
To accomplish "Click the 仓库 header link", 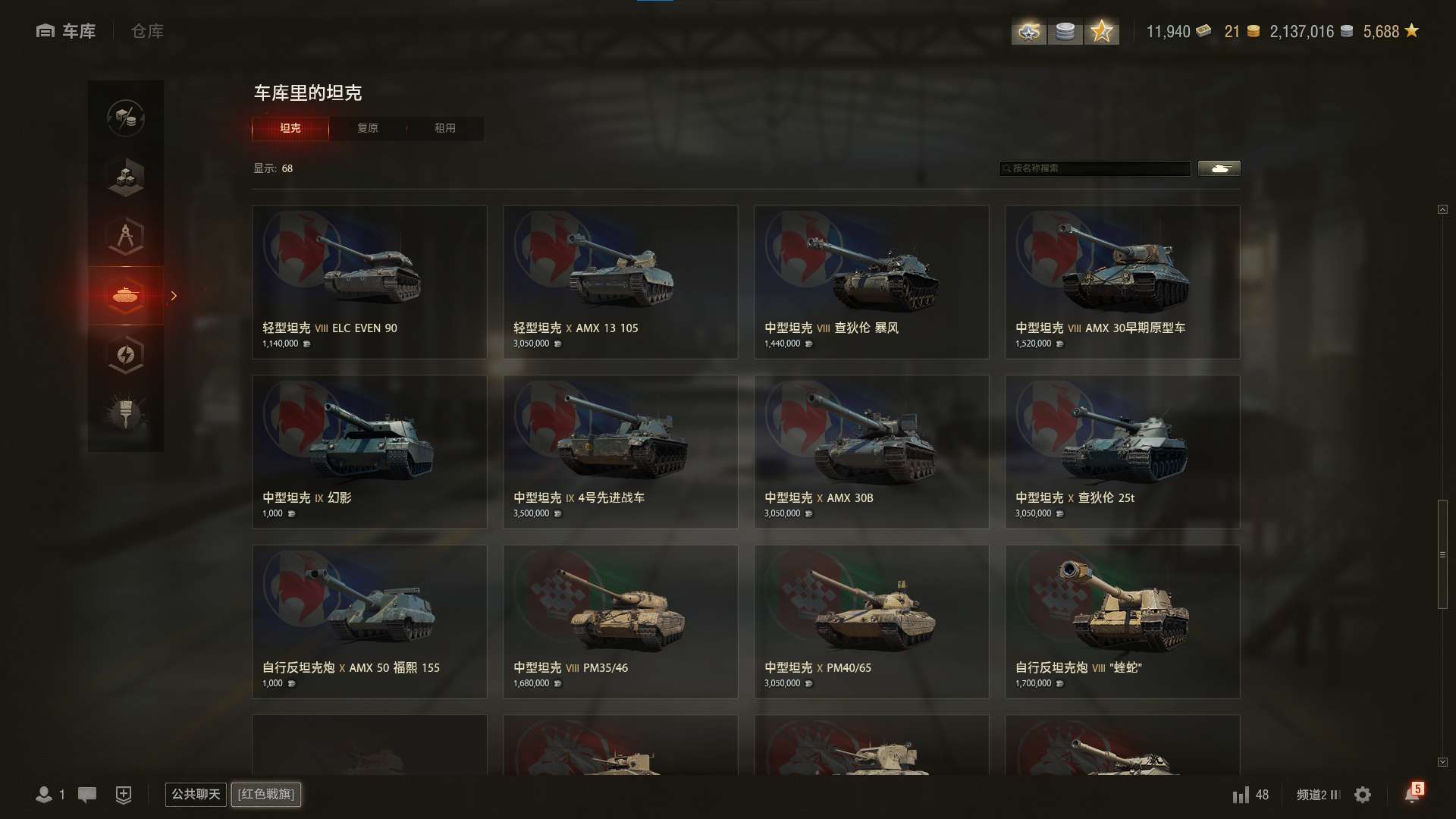I will click(147, 31).
